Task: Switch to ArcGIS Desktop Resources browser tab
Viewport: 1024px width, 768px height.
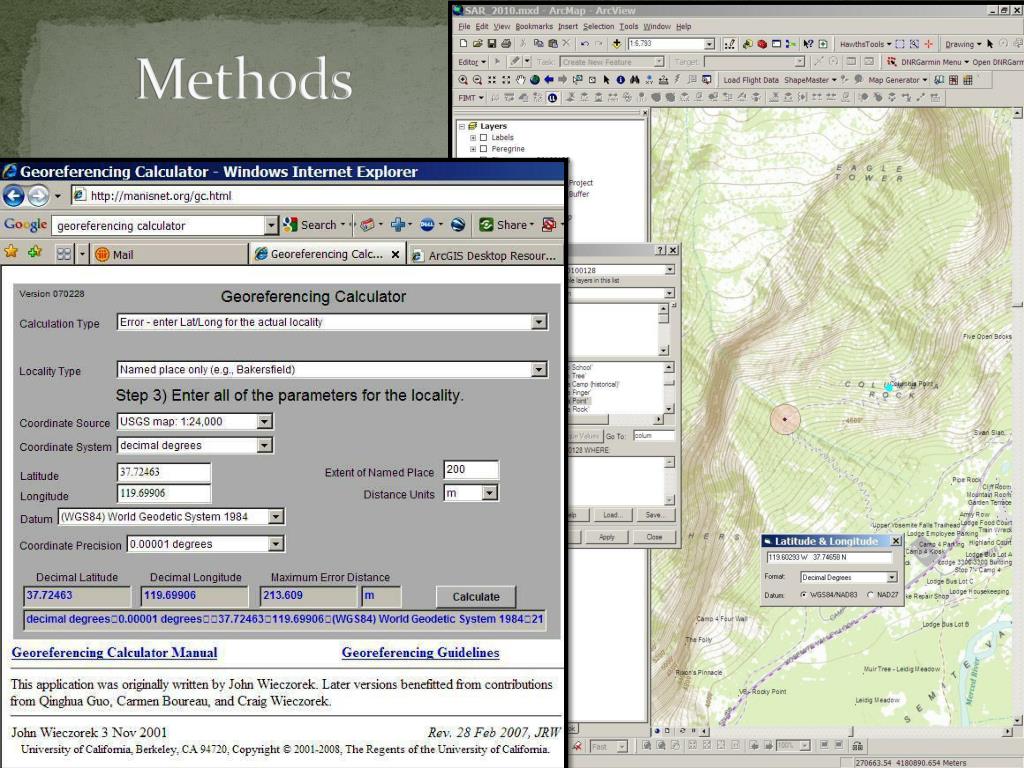Action: click(485, 255)
